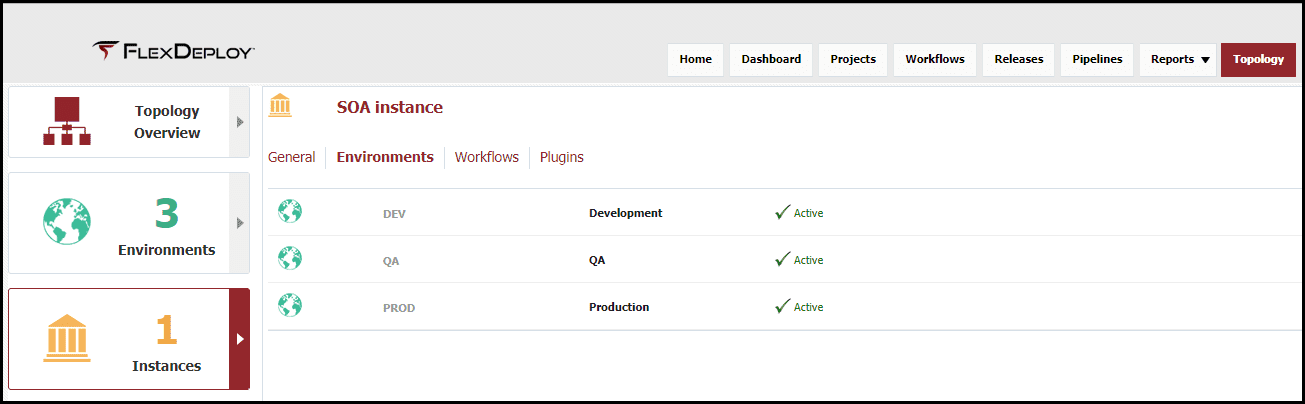Switch to the Plugins tab
Image resolution: width=1305 pixels, height=404 pixels.
[562, 157]
